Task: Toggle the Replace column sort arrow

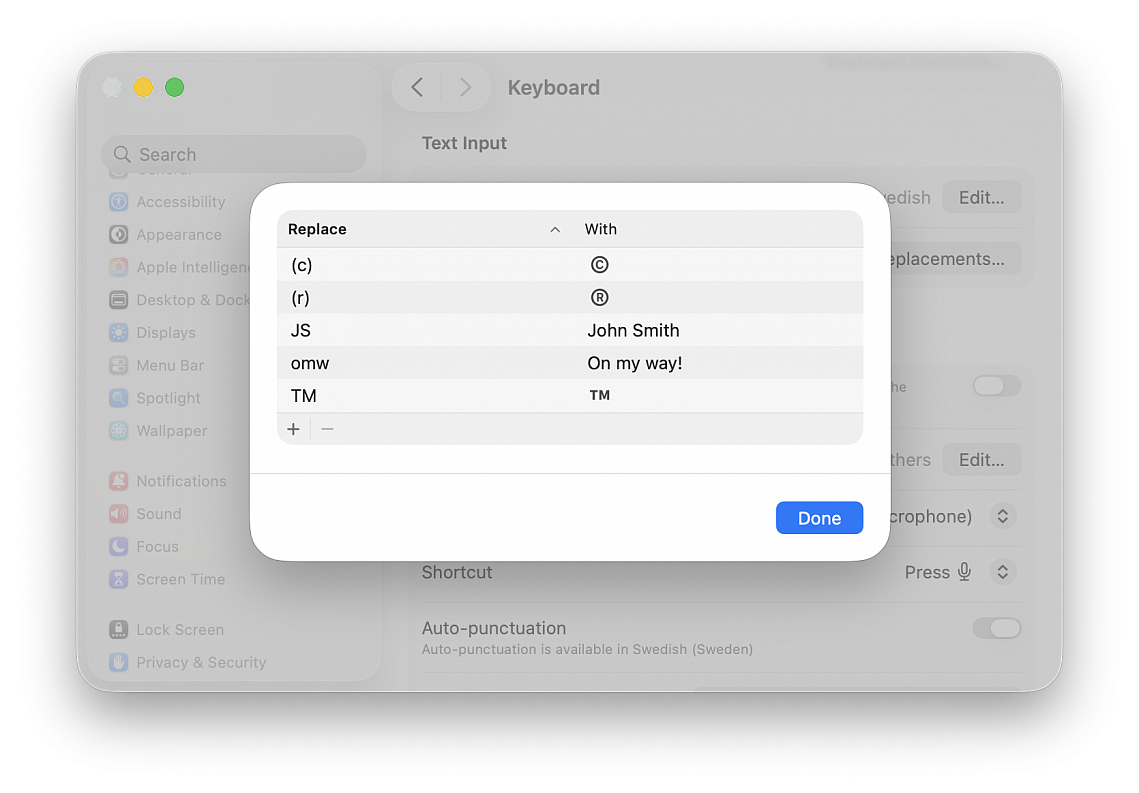Action: [555, 229]
